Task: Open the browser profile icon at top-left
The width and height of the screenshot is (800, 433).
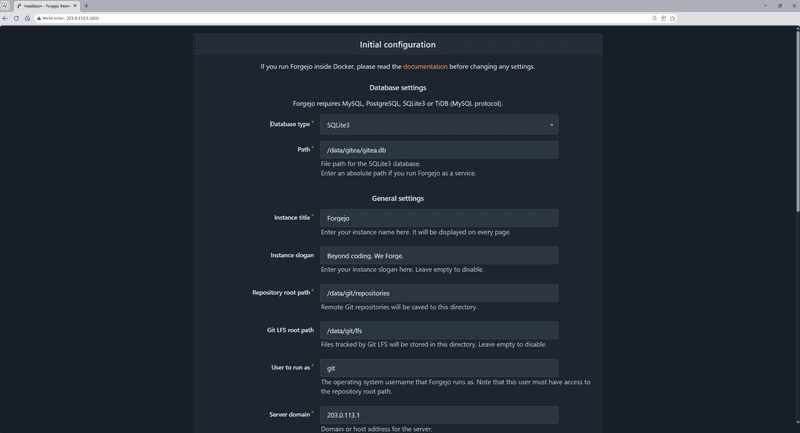Action: (x=5, y=6)
